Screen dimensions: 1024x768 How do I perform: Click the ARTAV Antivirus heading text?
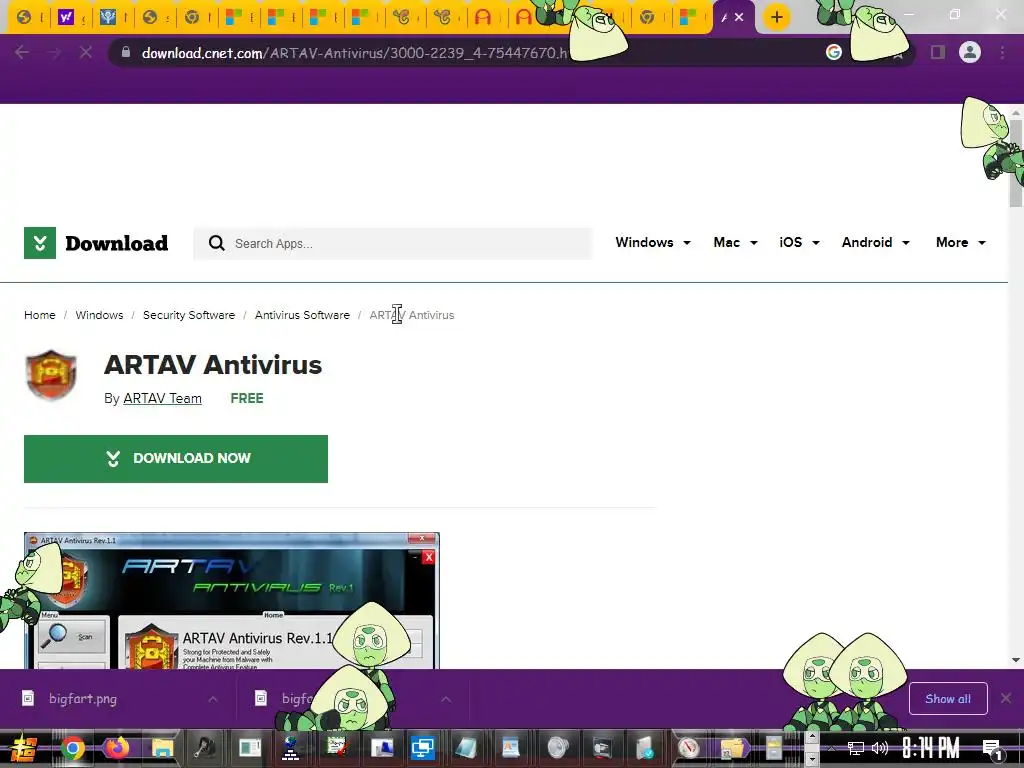(x=213, y=364)
